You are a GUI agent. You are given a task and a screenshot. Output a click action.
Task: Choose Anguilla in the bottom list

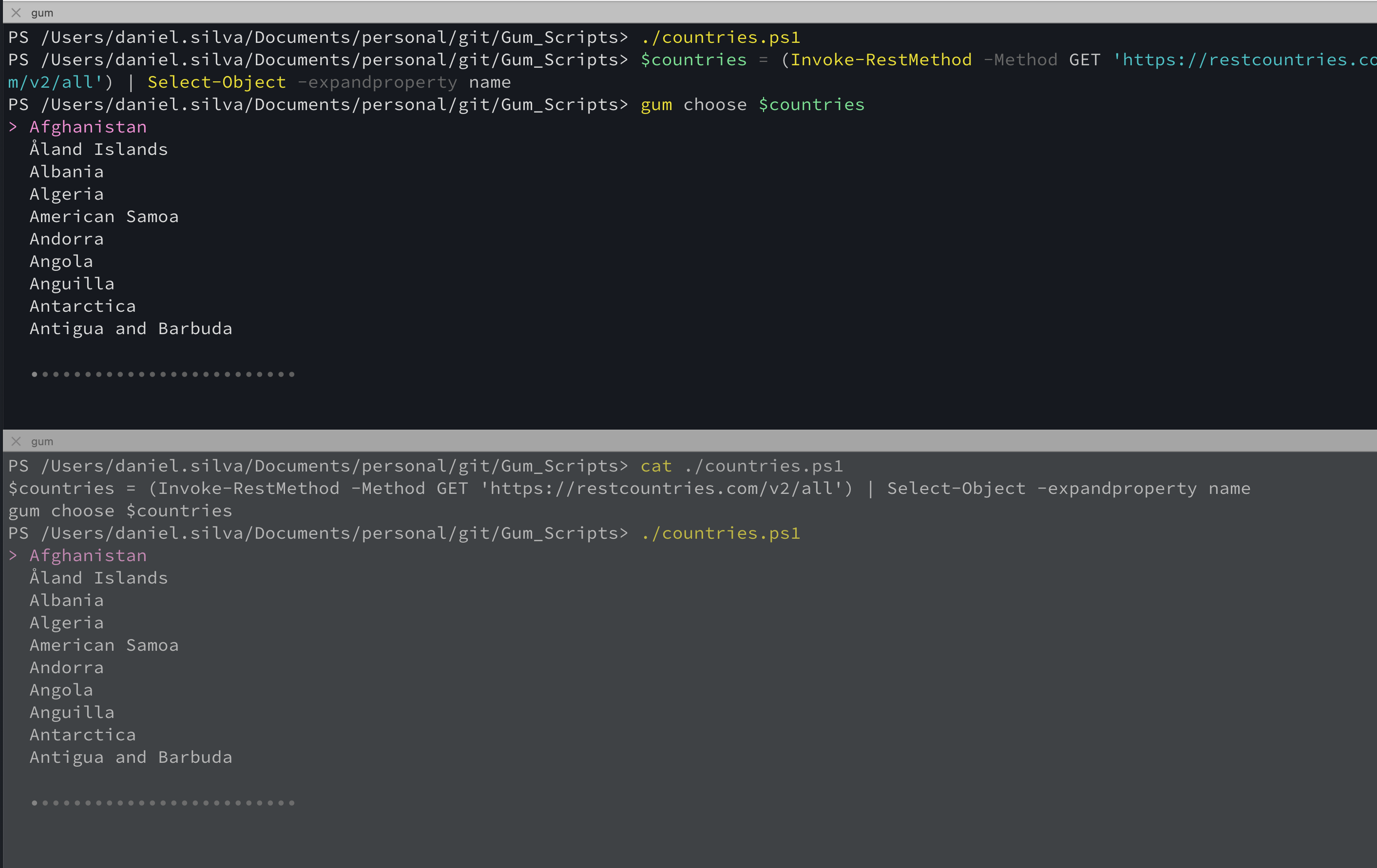click(72, 712)
